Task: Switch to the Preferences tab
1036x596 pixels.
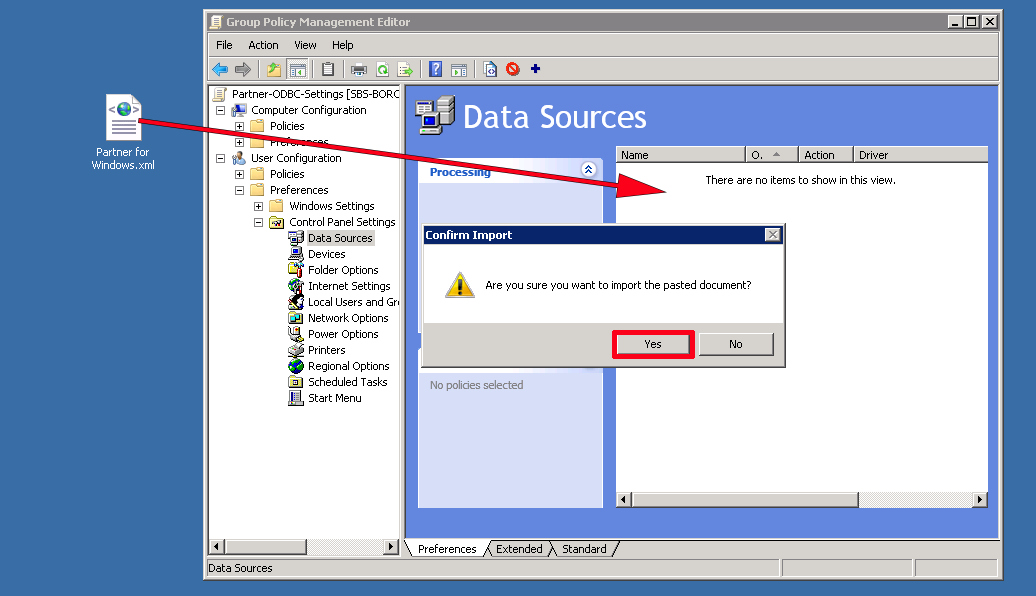Action: click(x=447, y=549)
